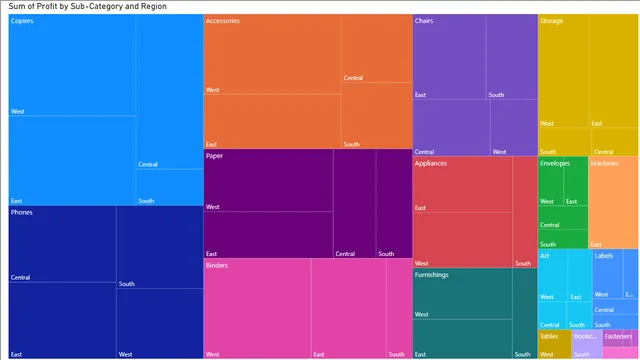Viewport: 640px width, 360px height.
Task: Pick the Appliances South tile
Action: (525, 212)
